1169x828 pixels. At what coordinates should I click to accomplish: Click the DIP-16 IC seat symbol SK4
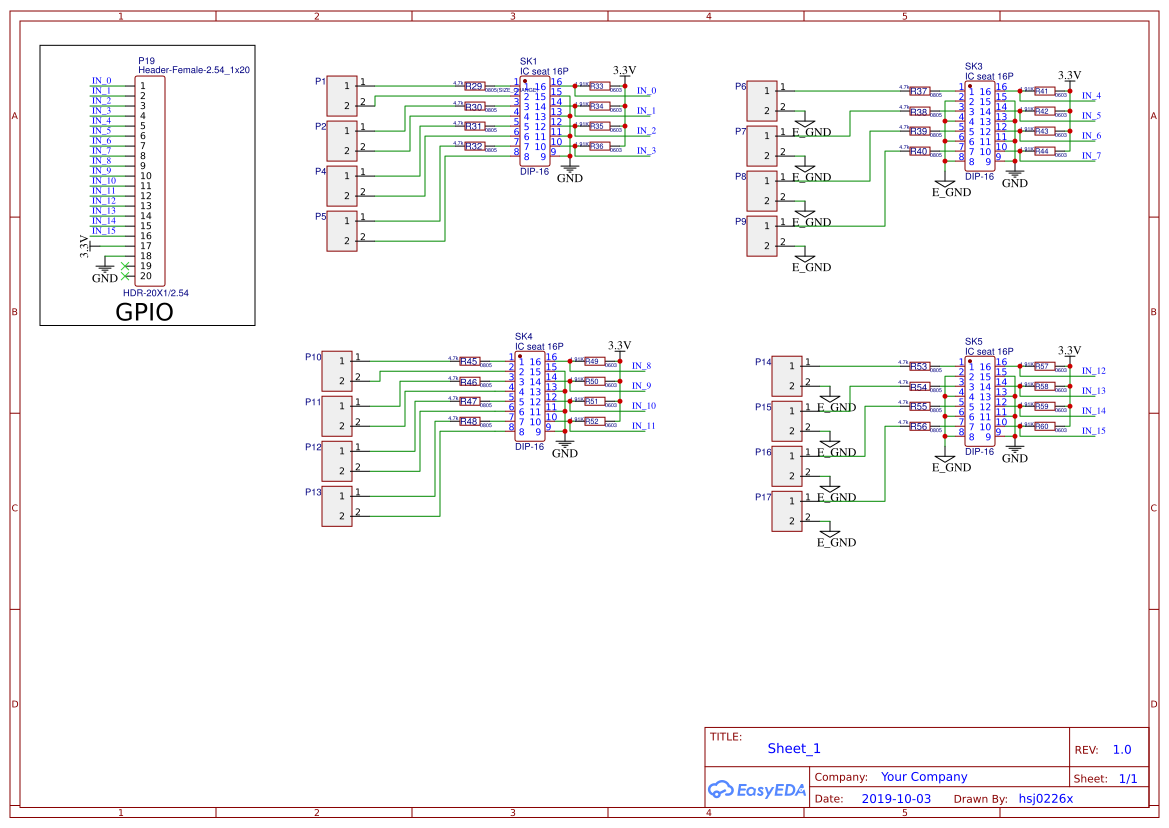coord(528,395)
